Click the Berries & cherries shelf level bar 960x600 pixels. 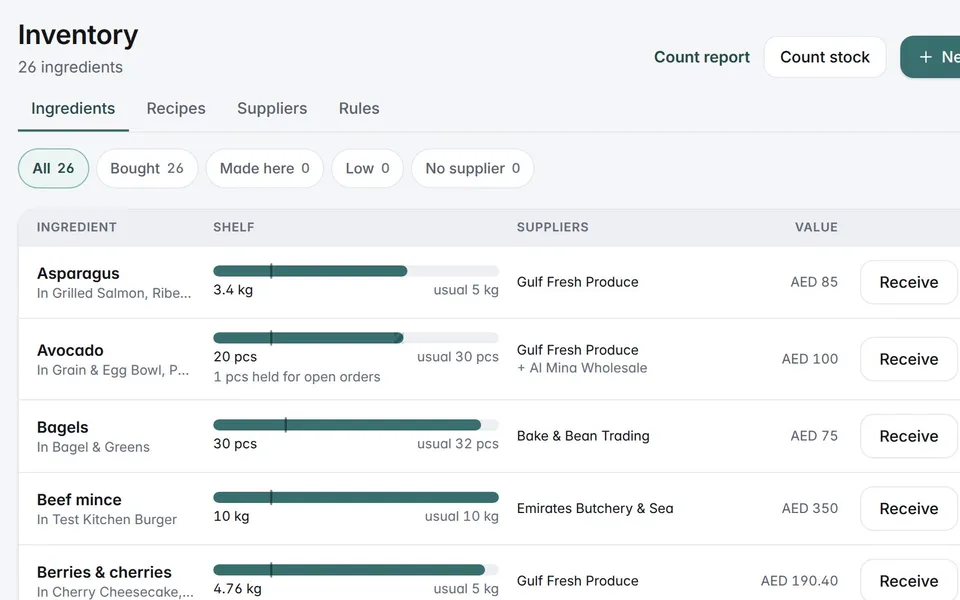coord(356,570)
